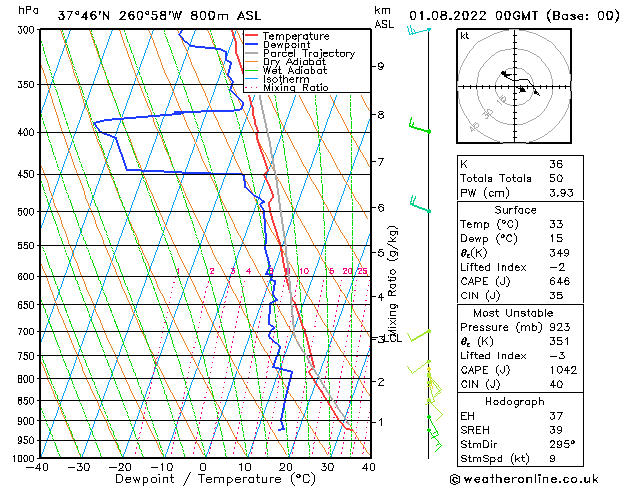Click the K index value 36
This screenshot has width=629, height=486.
click(556, 164)
